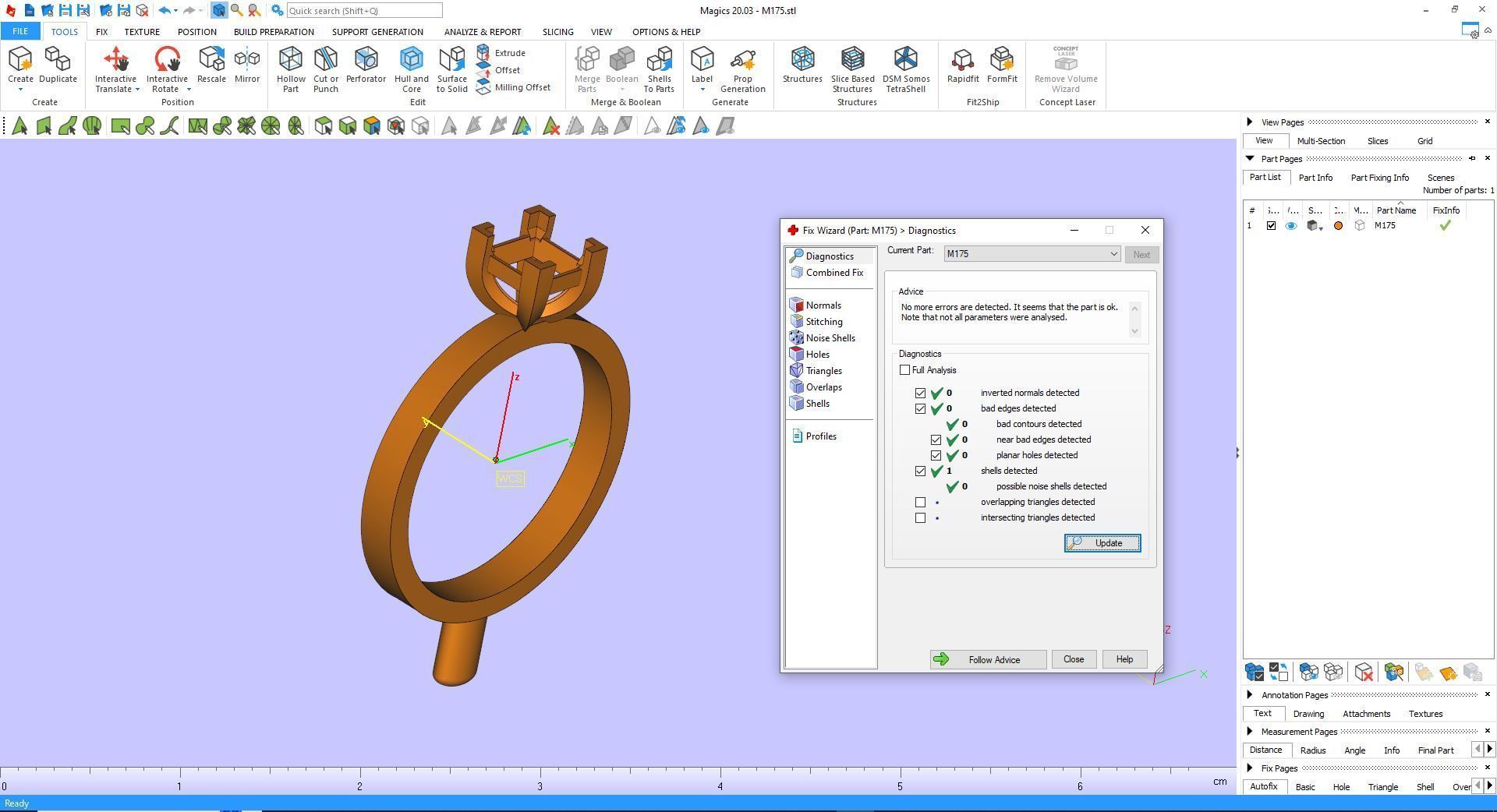Click the Duplicate part icon
The width and height of the screenshot is (1497, 812).
[x=58, y=64]
